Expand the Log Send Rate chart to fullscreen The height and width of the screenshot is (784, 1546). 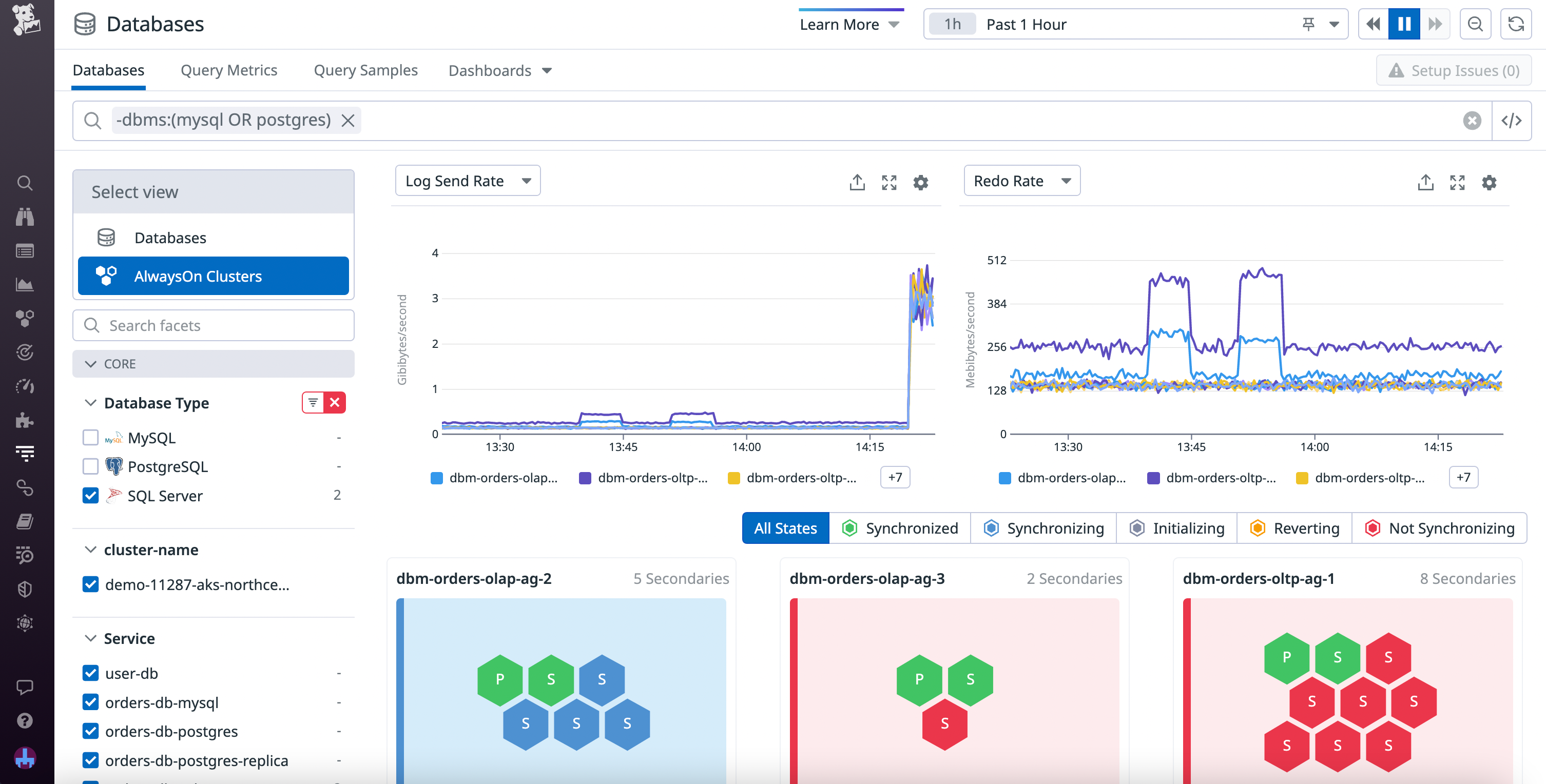(889, 182)
